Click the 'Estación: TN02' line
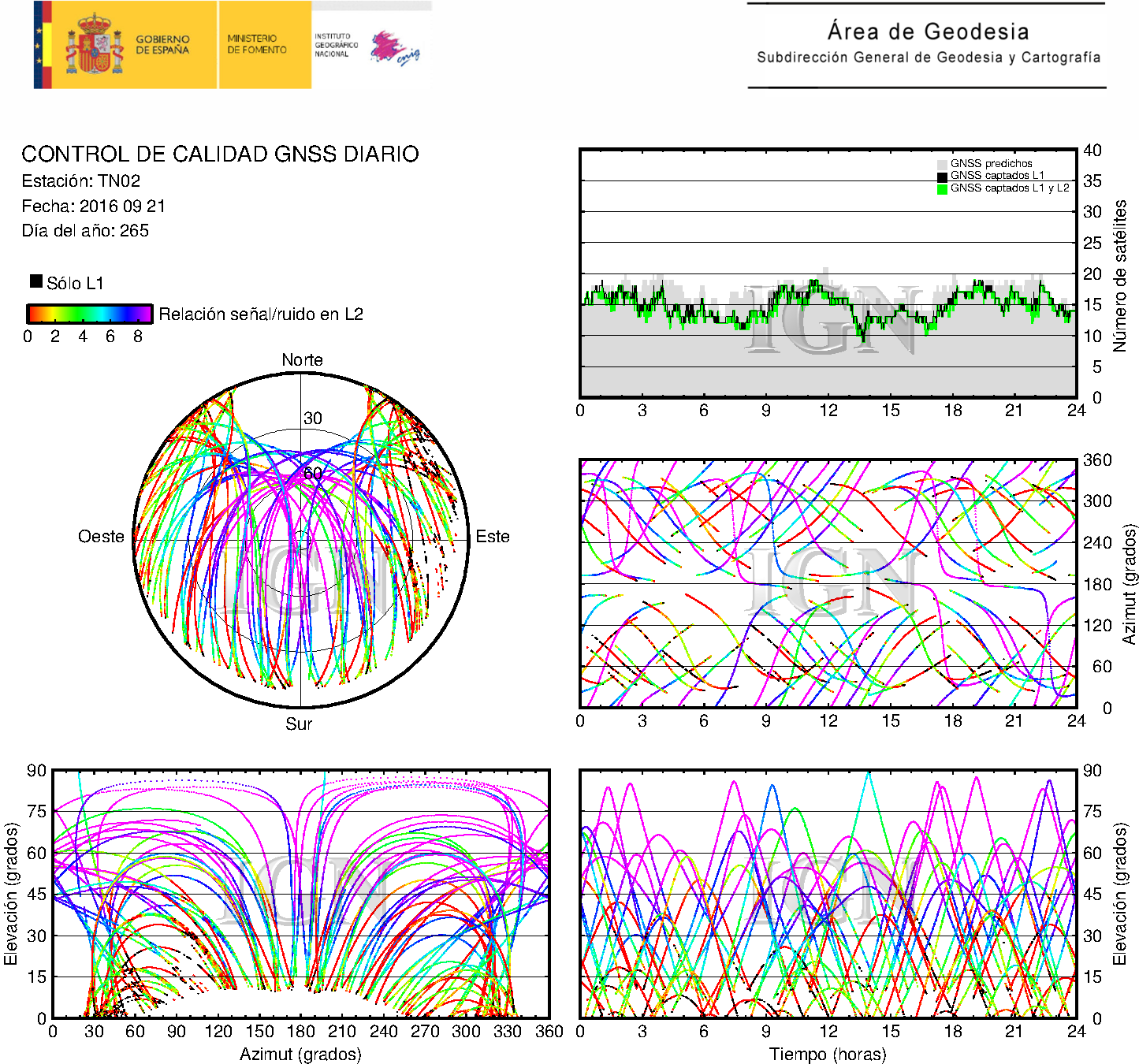This screenshot has width=1139, height=1064. coord(81,180)
